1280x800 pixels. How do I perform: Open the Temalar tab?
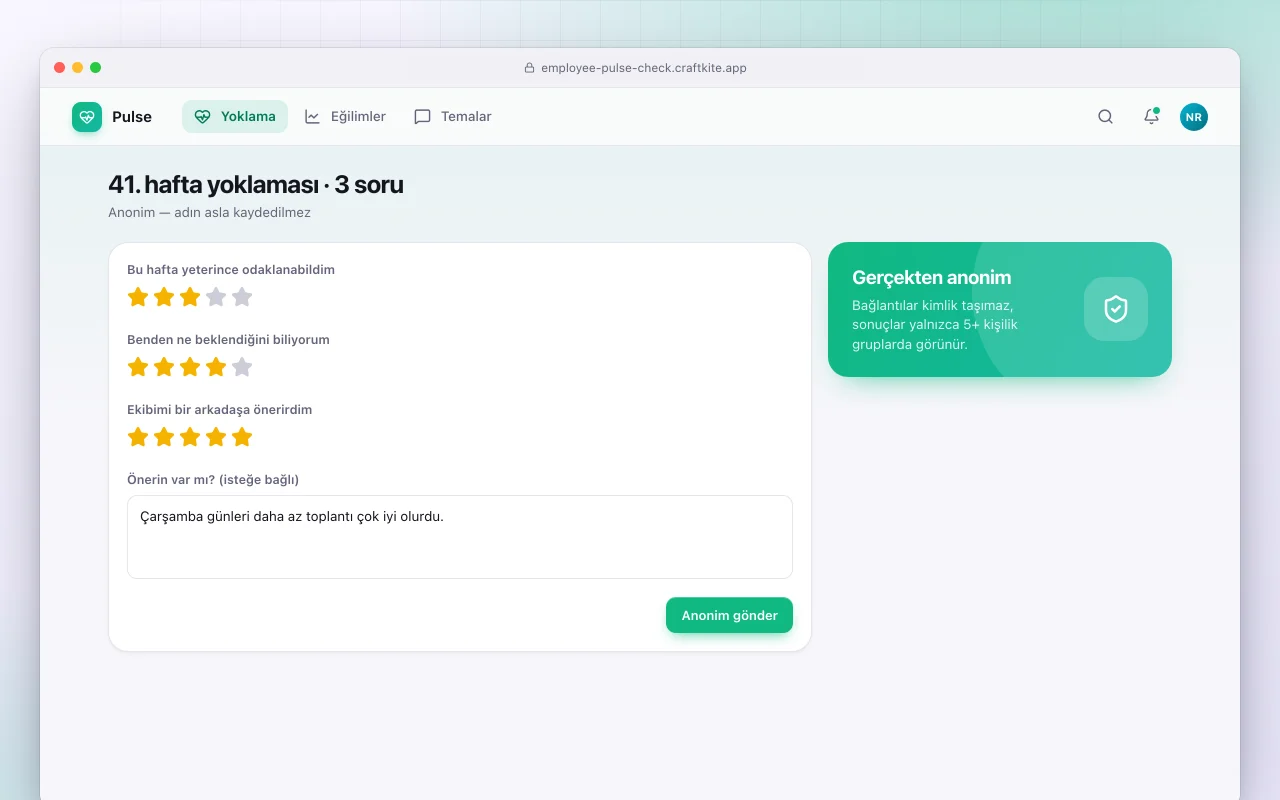(453, 117)
